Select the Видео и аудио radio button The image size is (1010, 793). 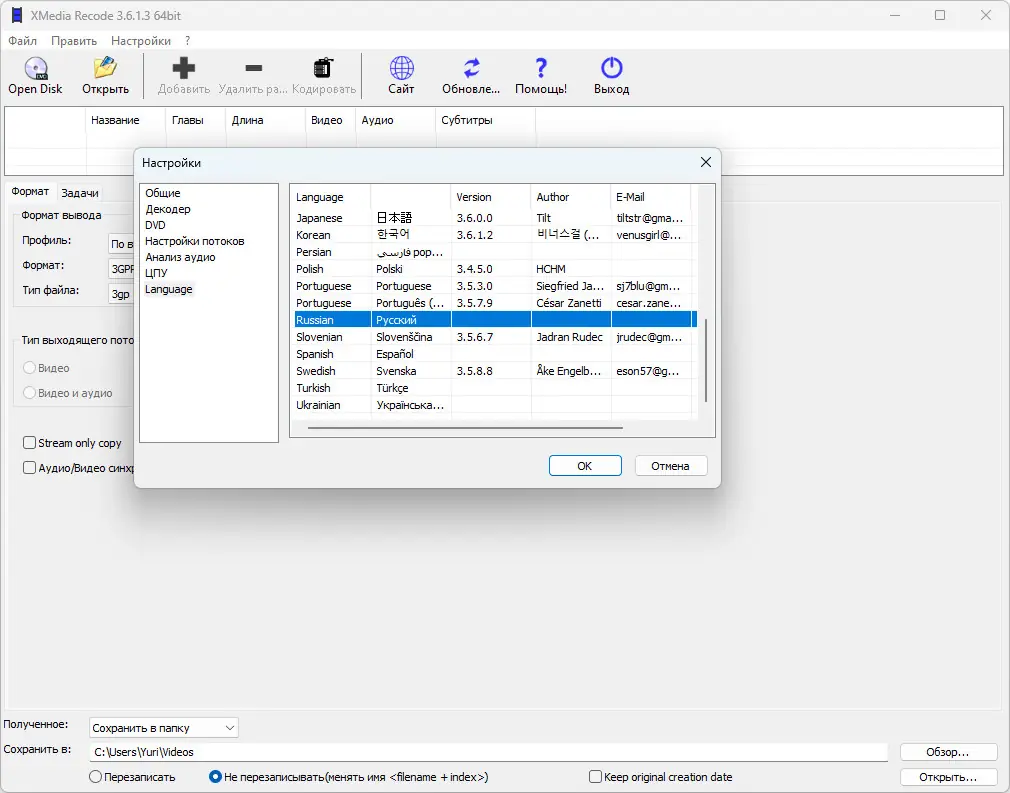tap(29, 392)
